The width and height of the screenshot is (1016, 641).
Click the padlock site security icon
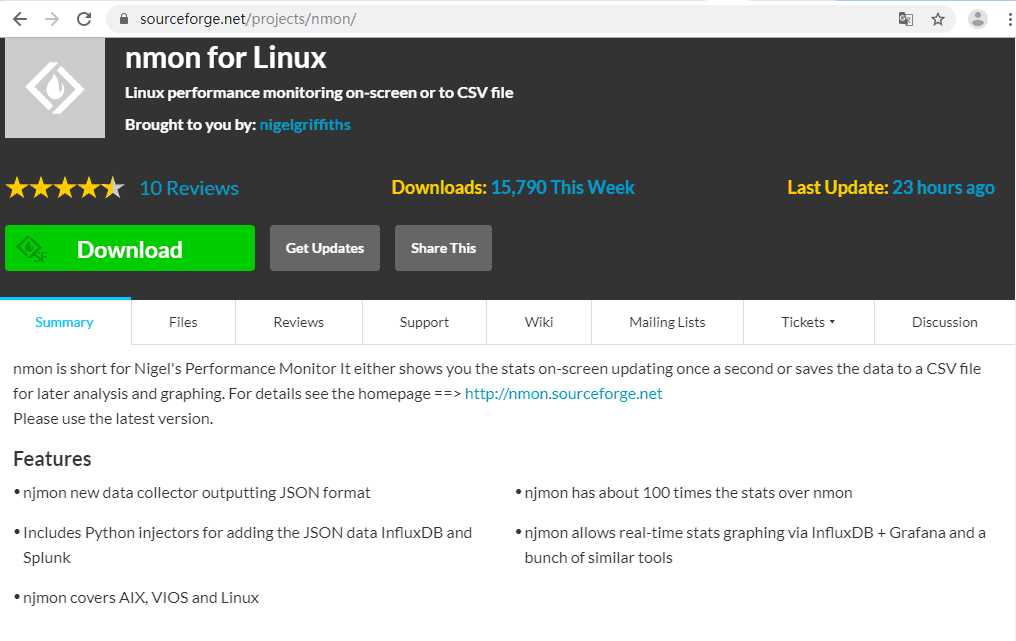point(124,19)
